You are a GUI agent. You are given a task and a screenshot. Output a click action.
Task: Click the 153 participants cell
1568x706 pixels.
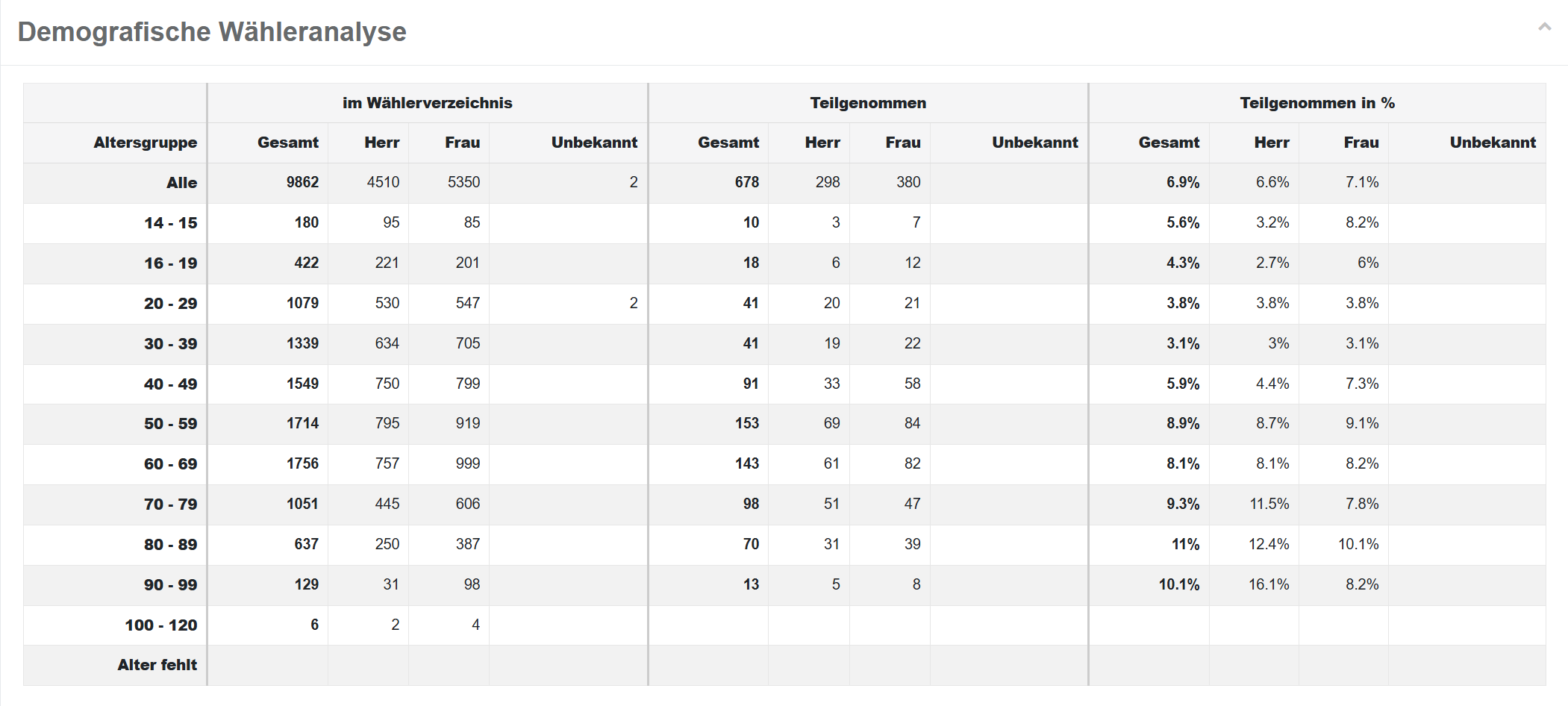coord(746,424)
